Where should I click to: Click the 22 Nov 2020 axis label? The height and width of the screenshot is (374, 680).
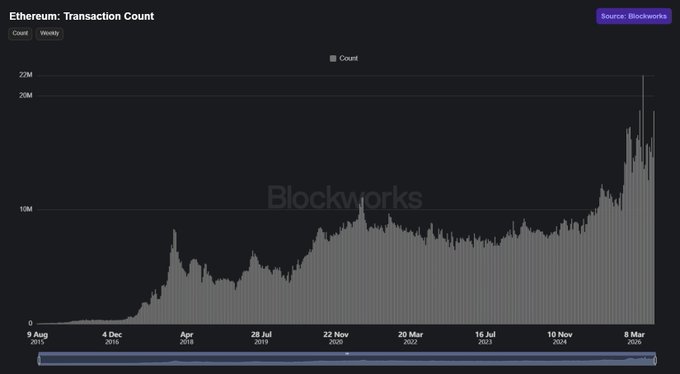pos(336,338)
